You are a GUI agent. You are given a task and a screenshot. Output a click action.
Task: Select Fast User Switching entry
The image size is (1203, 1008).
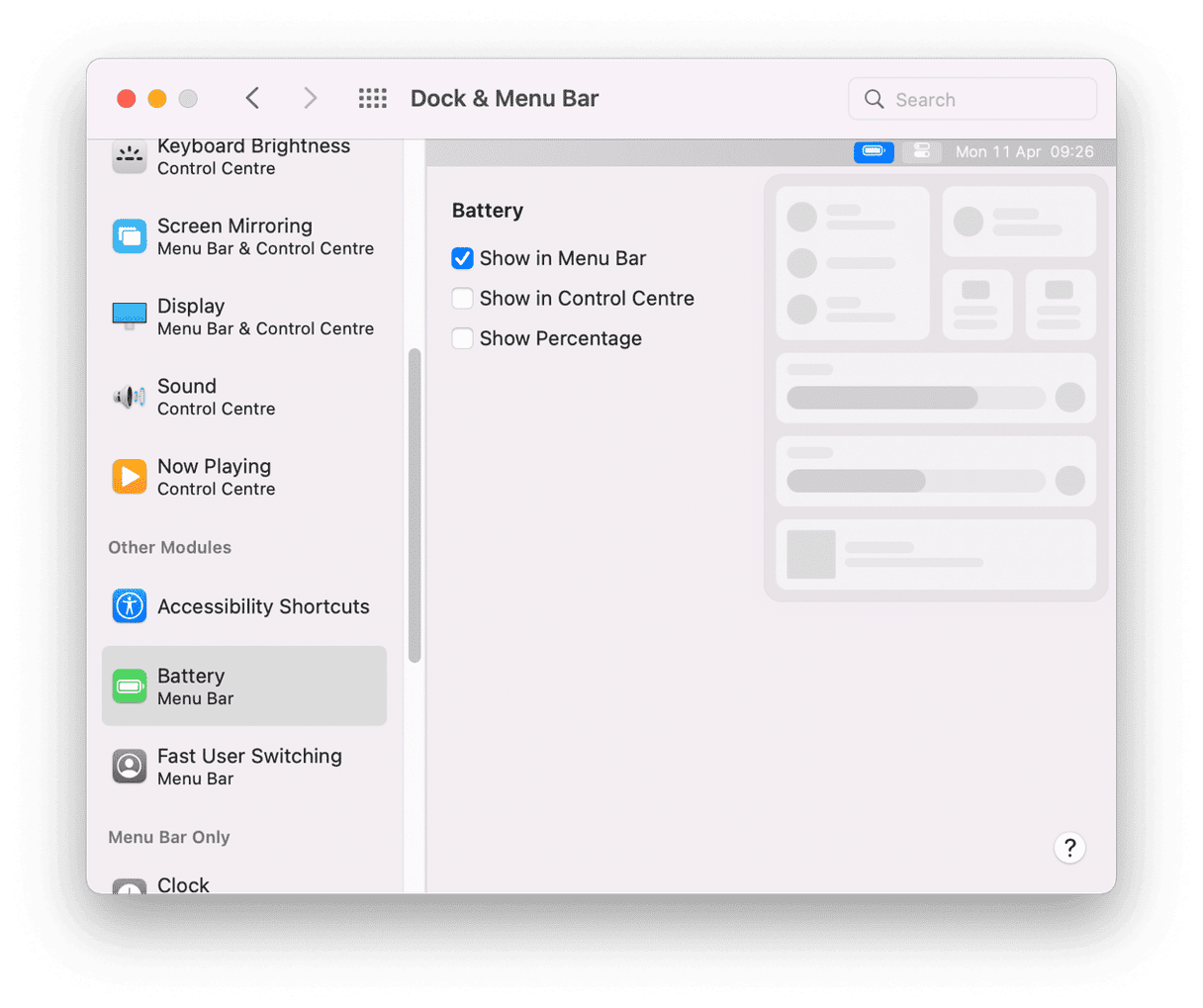tap(244, 767)
